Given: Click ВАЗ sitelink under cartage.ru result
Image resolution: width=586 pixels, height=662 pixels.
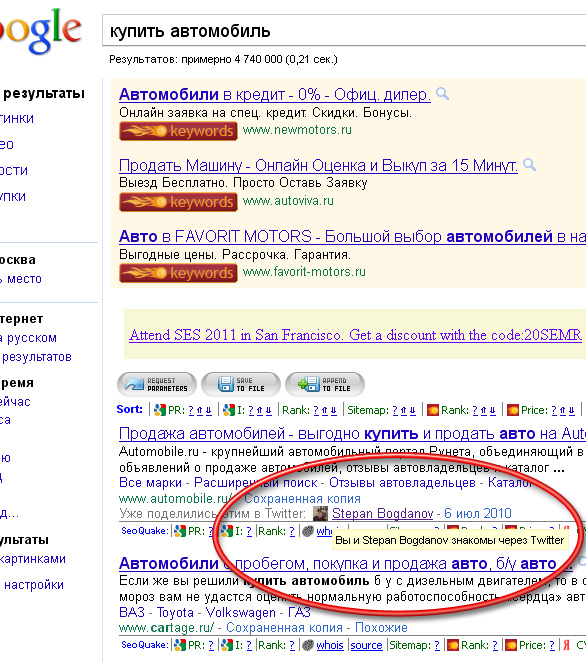Looking at the screenshot, I should tap(132, 612).
